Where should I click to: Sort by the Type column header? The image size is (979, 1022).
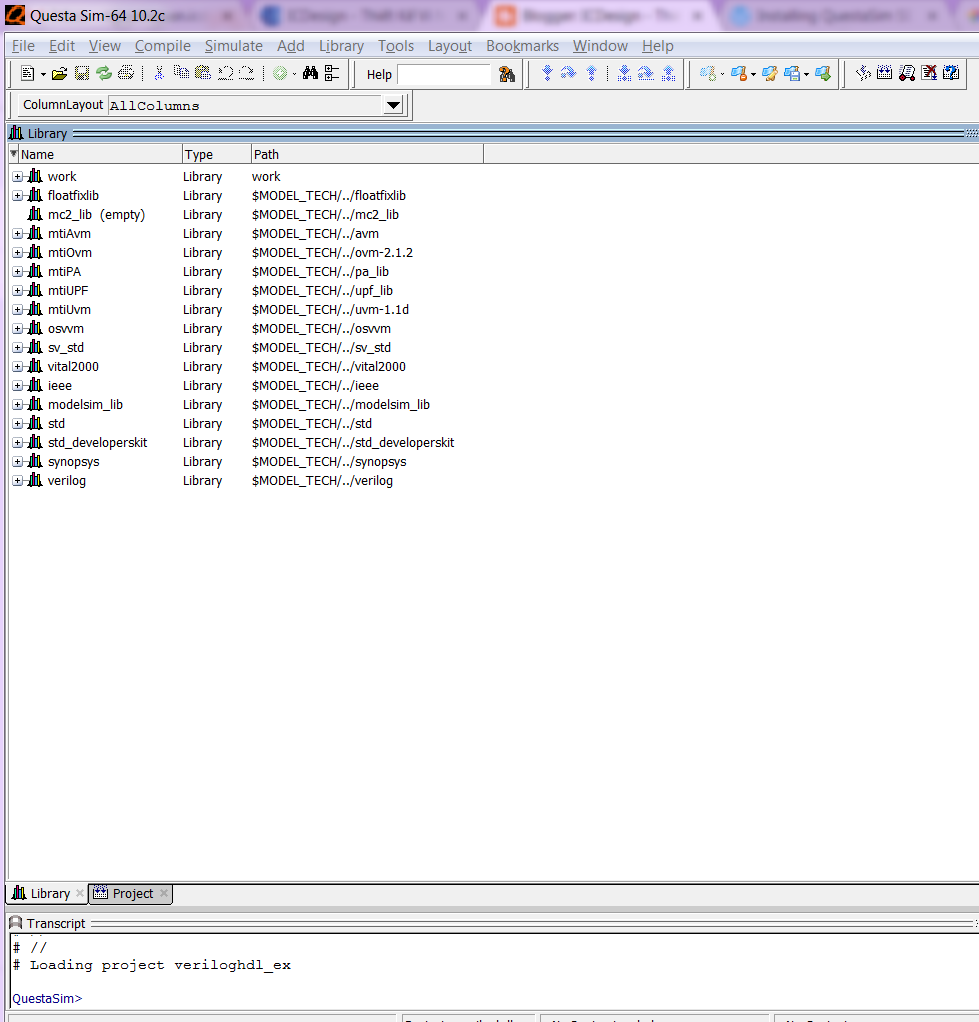point(216,154)
